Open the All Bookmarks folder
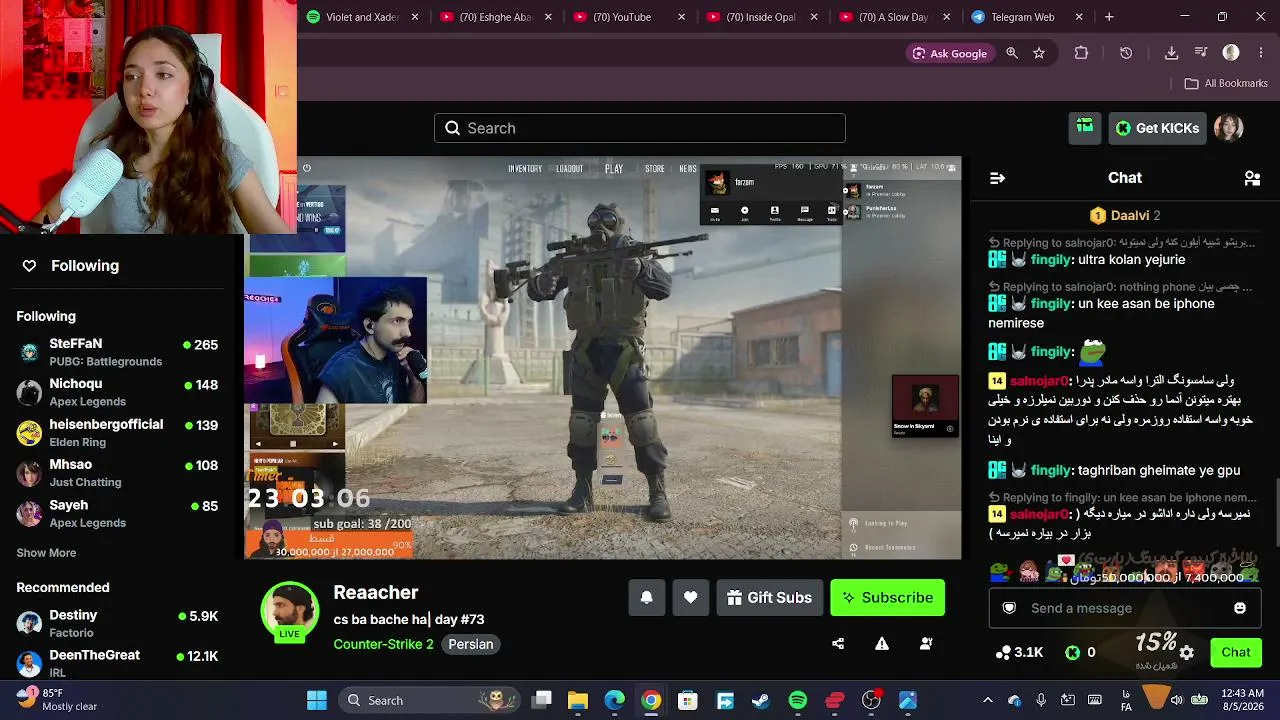 1226,83
